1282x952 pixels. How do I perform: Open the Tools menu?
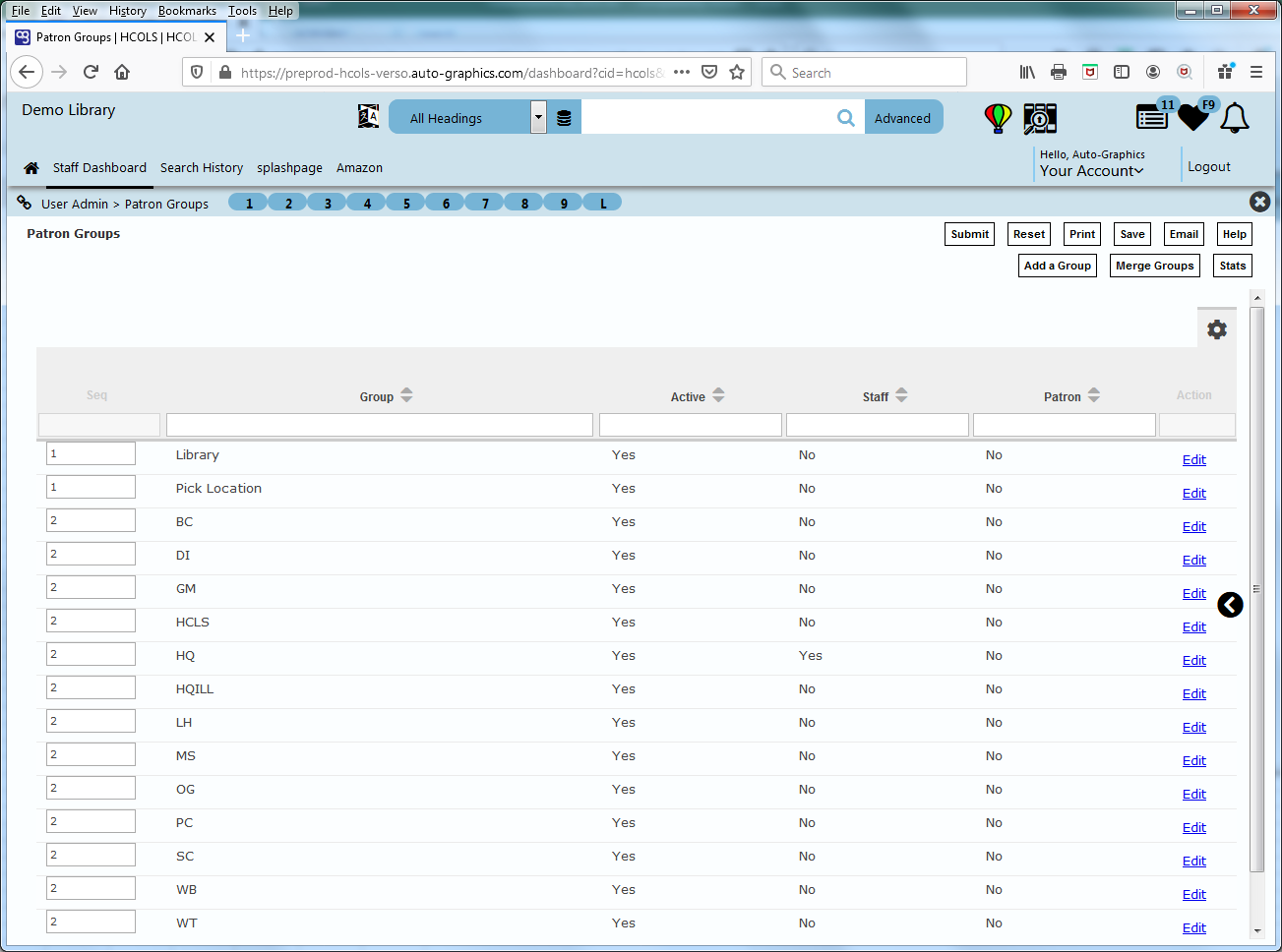point(242,11)
